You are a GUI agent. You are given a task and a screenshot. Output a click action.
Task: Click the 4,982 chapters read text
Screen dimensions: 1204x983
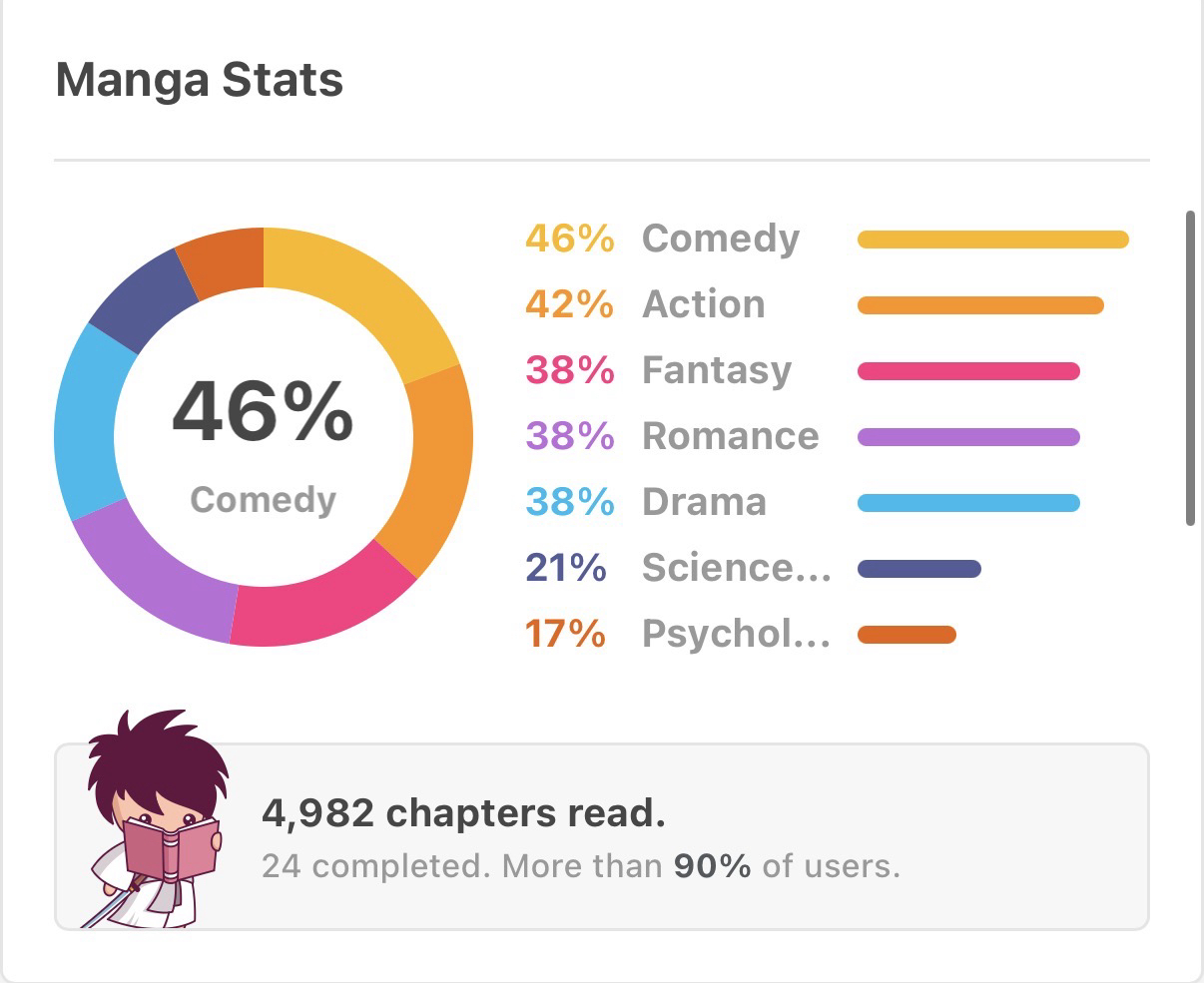tap(463, 813)
